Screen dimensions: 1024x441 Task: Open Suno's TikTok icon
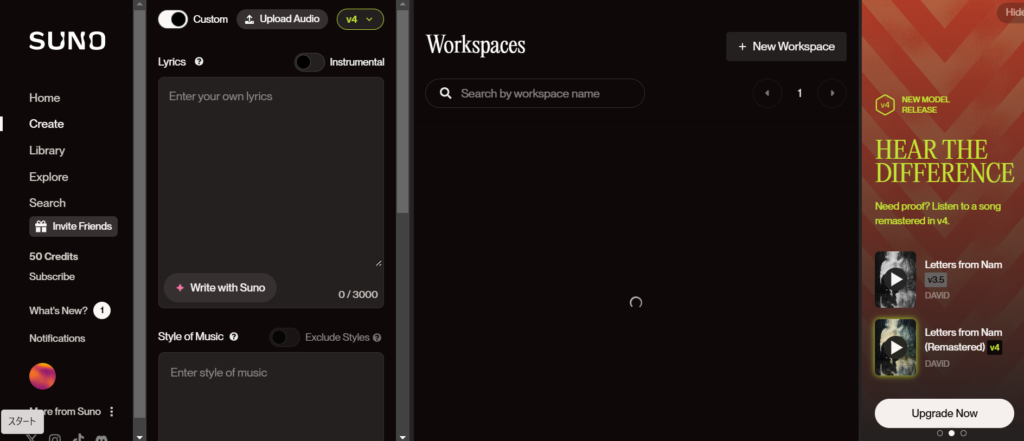[78, 438]
